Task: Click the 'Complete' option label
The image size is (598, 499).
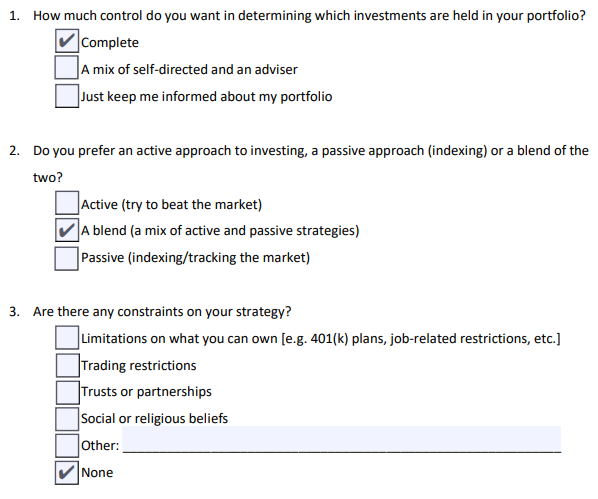Action: pyautogui.click(x=110, y=43)
